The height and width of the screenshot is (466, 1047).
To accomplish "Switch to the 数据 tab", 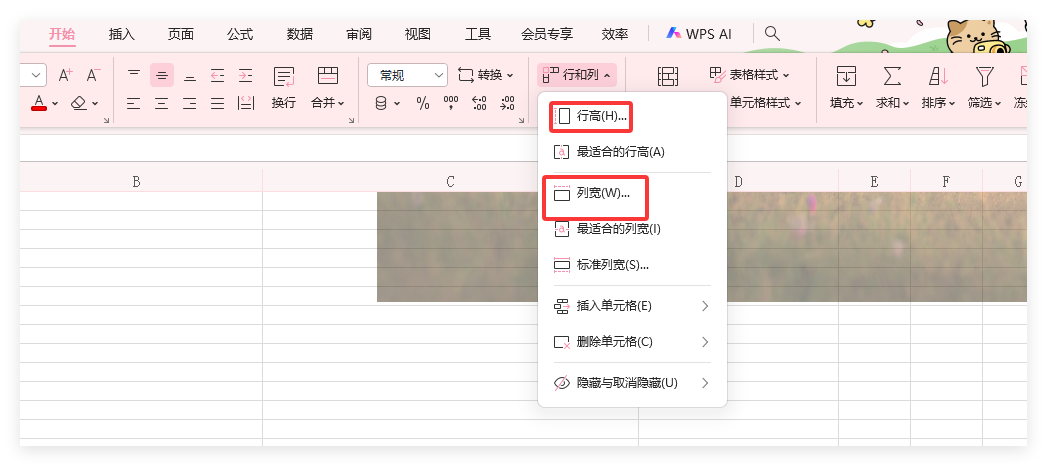I will pos(300,34).
